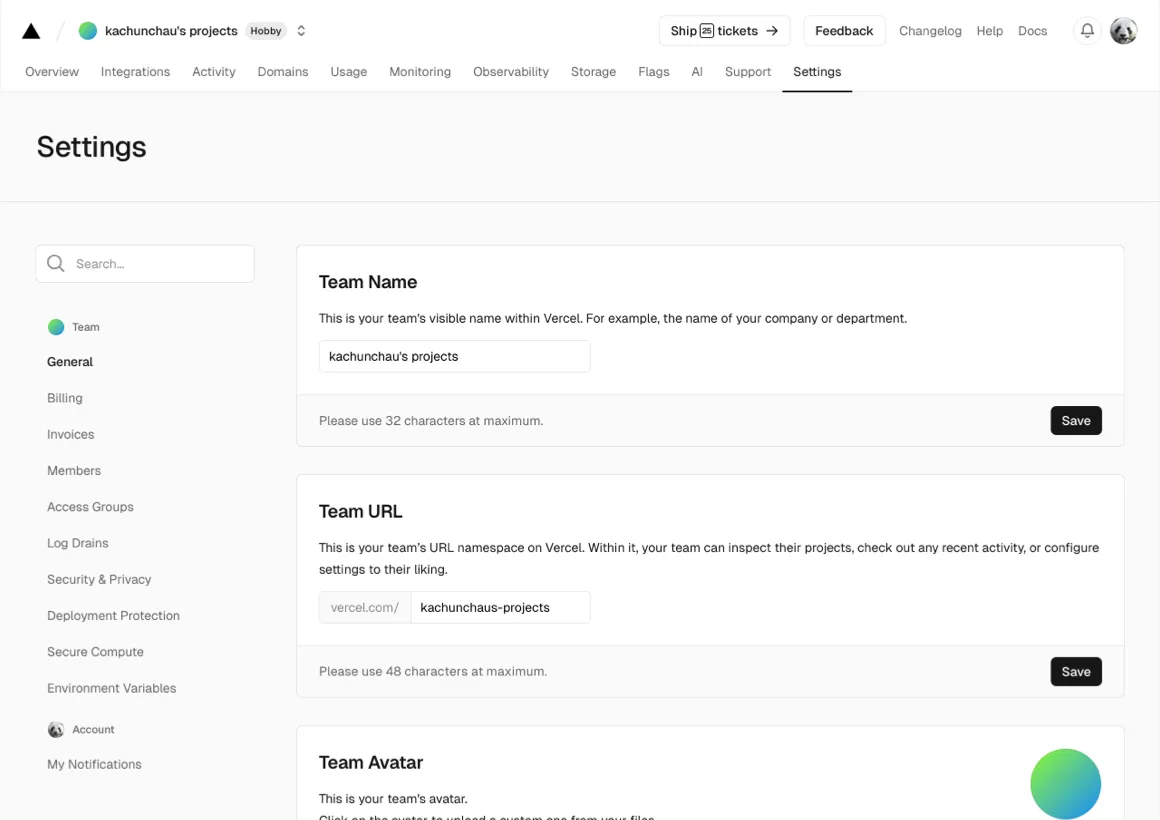Switch to the Integrations tab

click(135, 72)
